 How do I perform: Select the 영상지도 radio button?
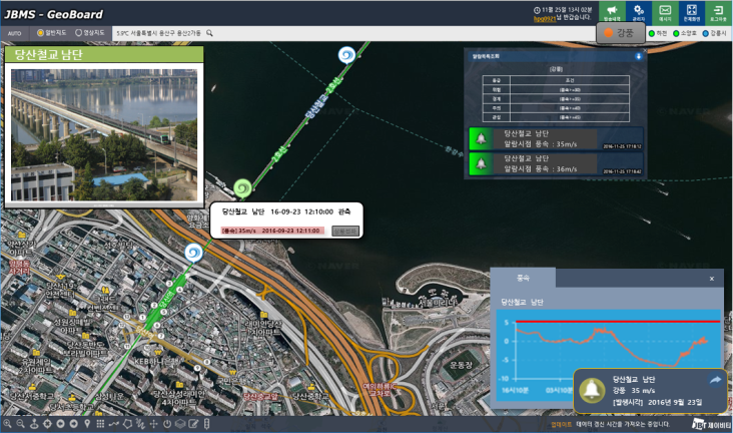(x=79, y=33)
